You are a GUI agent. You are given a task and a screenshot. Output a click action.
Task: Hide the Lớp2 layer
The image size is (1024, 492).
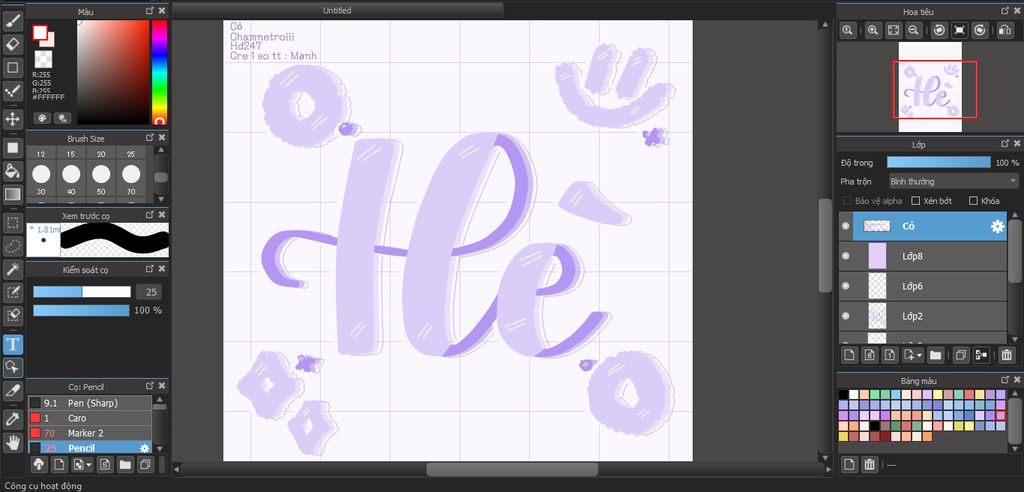point(846,316)
